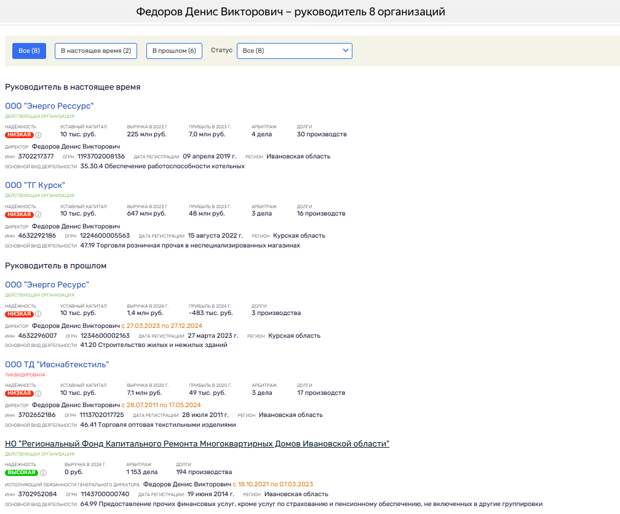
Task: Click the '3 производства' debts value
Action: (276, 313)
